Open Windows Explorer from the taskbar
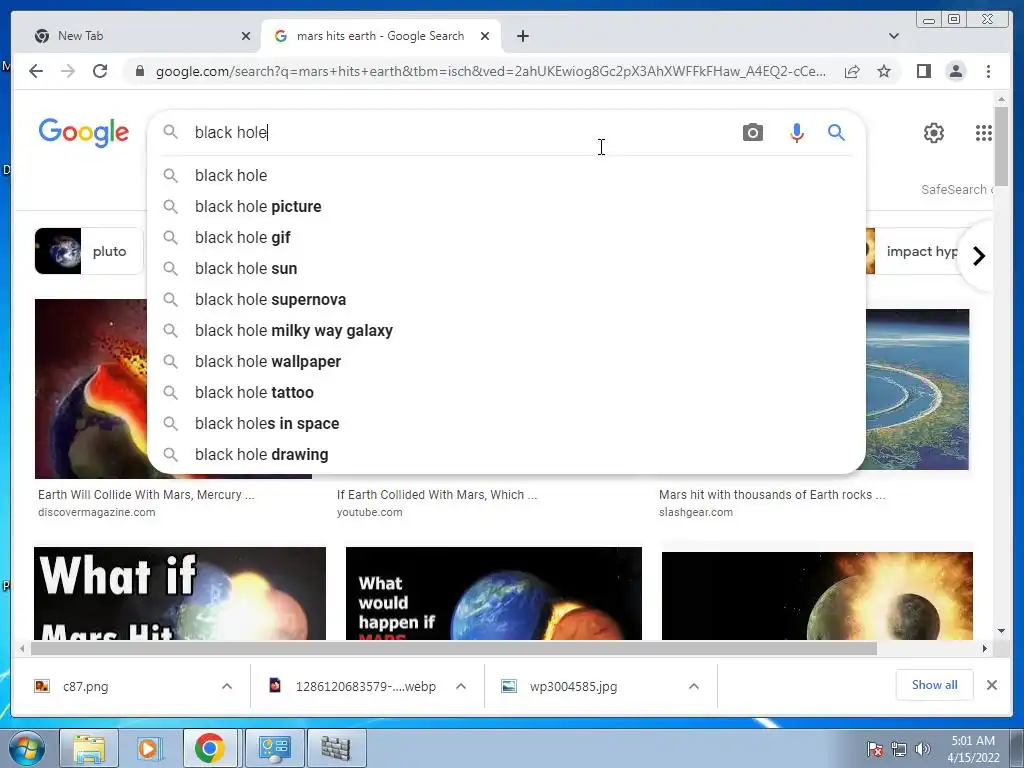This screenshot has width=1024, height=768. pos(89,748)
